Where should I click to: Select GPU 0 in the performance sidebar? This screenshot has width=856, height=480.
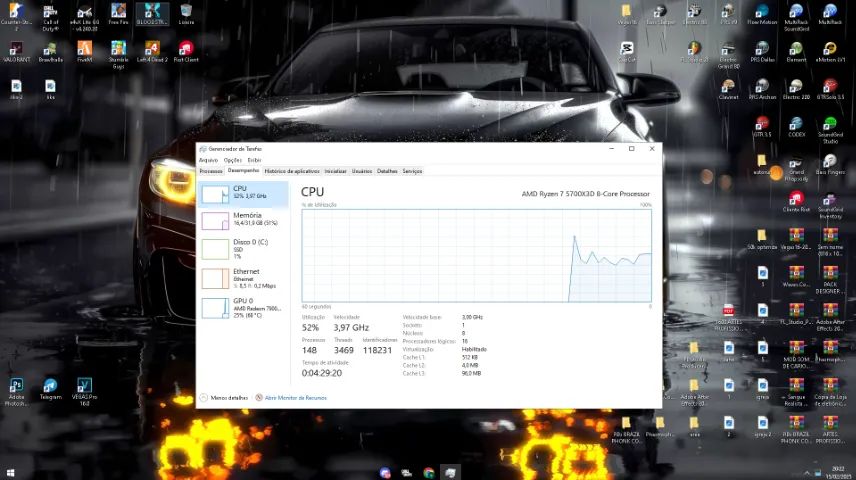point(243,307)
